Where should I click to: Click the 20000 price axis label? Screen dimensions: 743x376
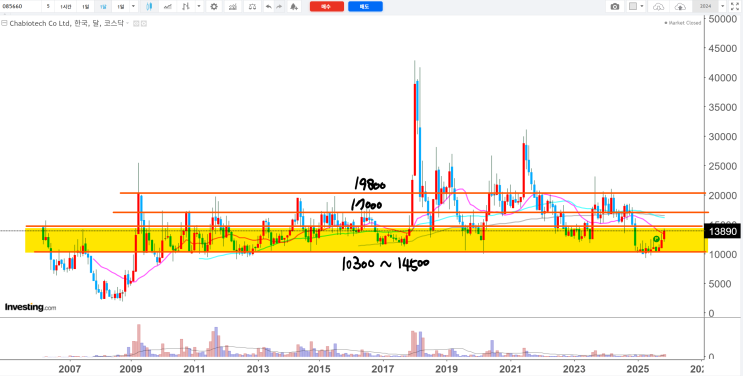pos(723,195)
